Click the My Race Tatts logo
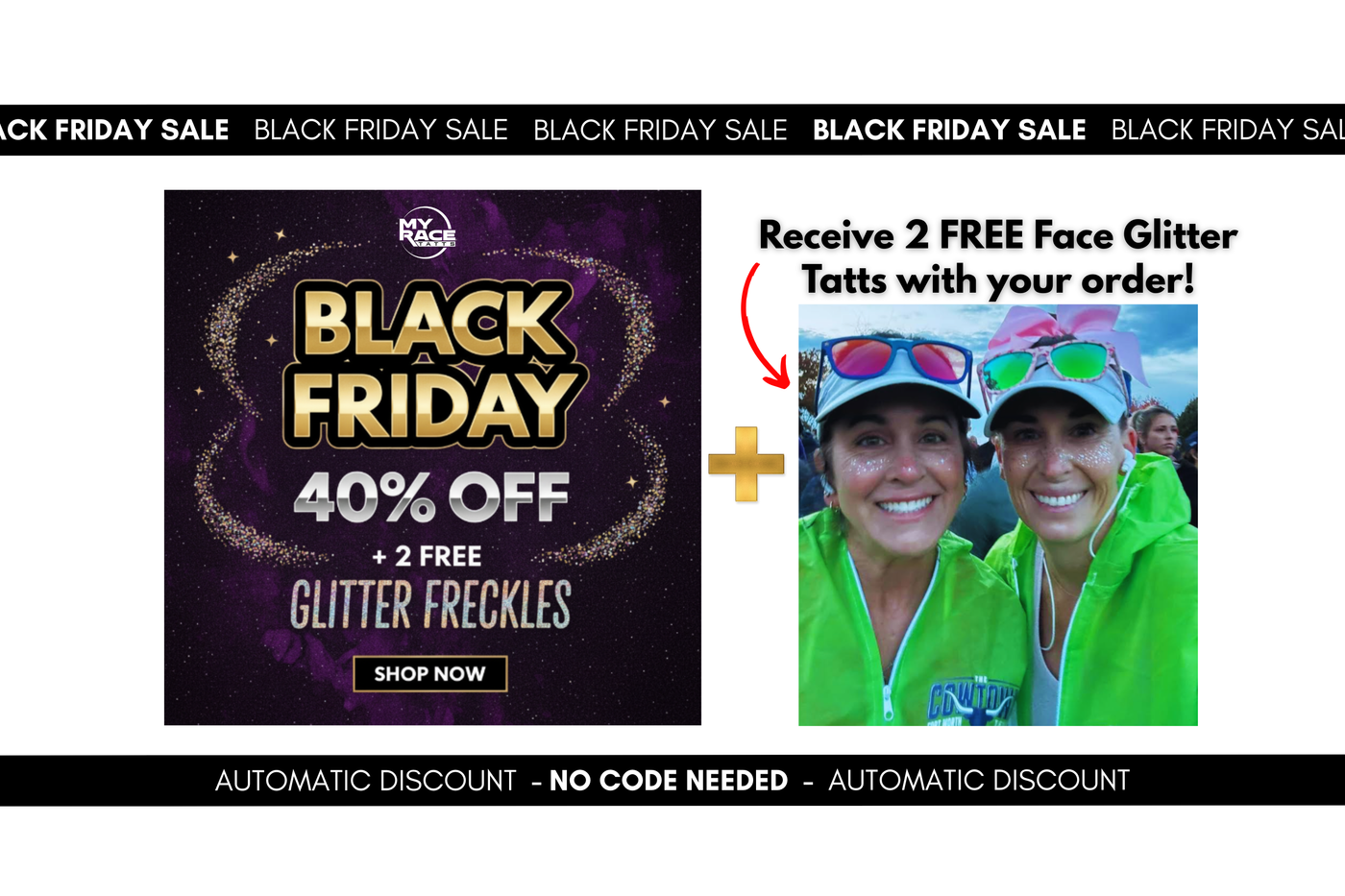Viewport: 1345px width, 896px height. (x=427, y=232)
